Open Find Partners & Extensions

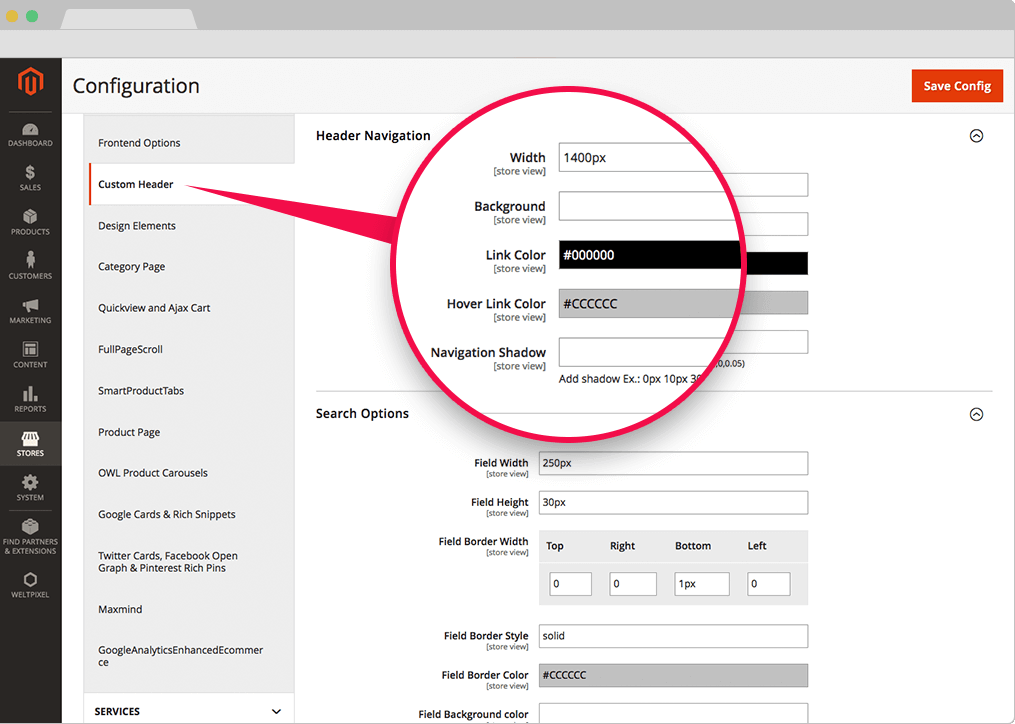click(x=30, y=535)
